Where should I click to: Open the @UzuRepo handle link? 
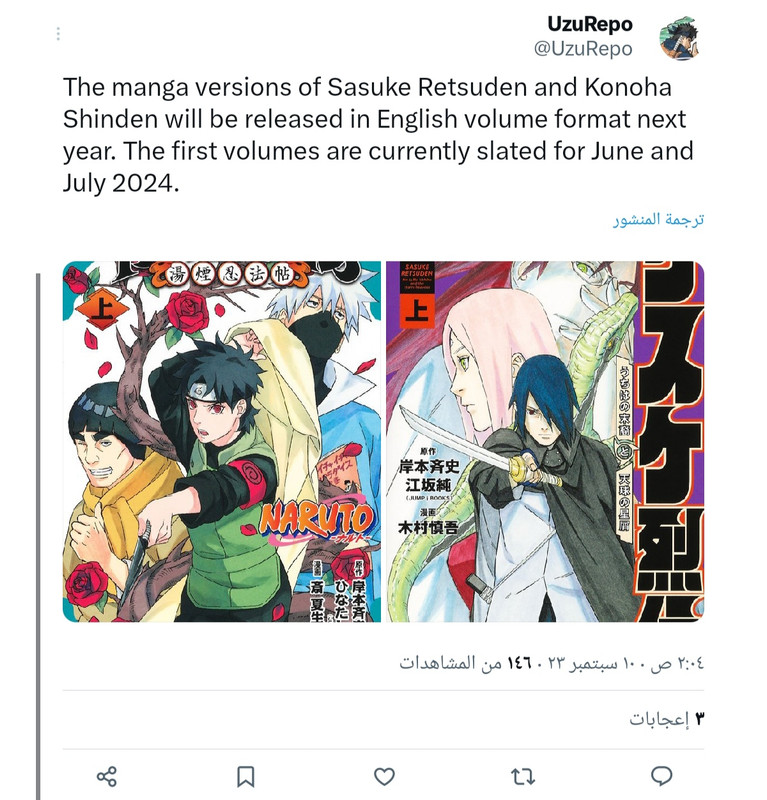click(583, 49)
